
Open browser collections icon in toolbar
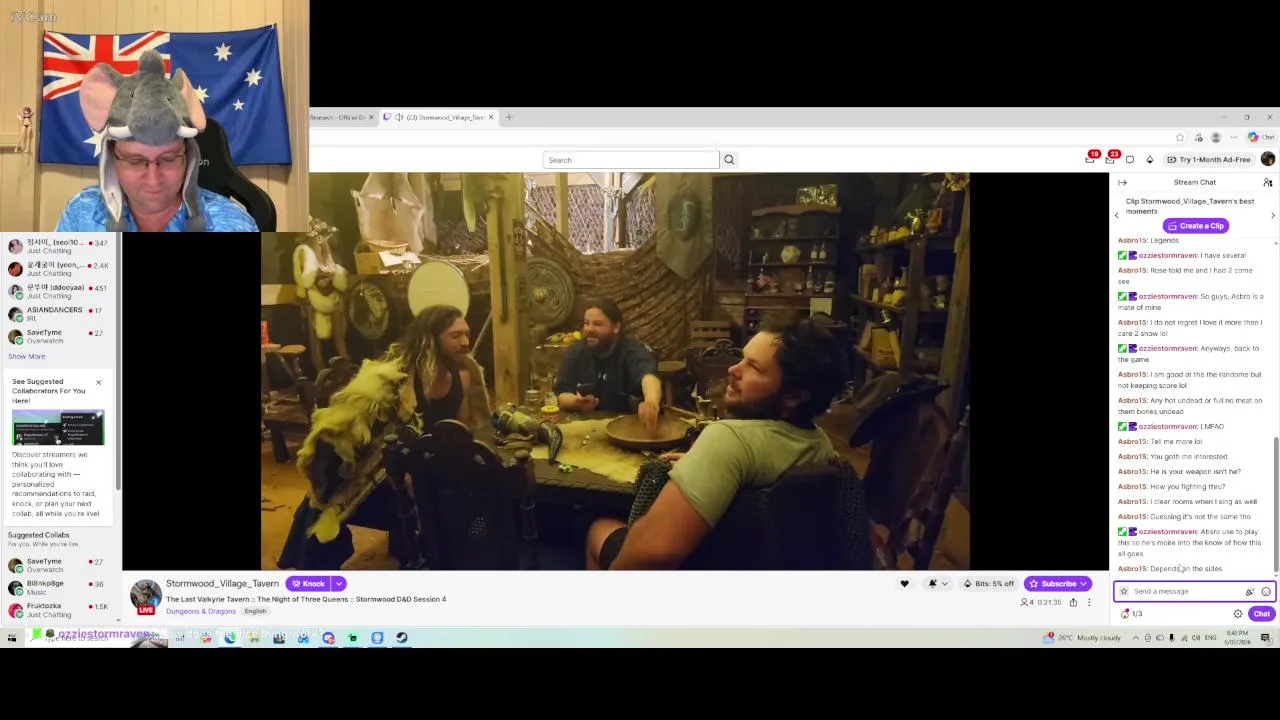(1198, 137)
